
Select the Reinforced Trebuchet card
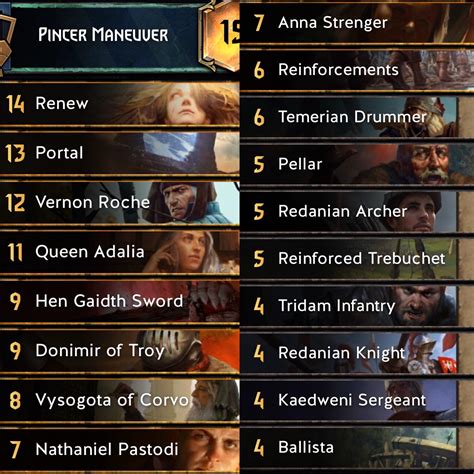(x=348, y=258)
